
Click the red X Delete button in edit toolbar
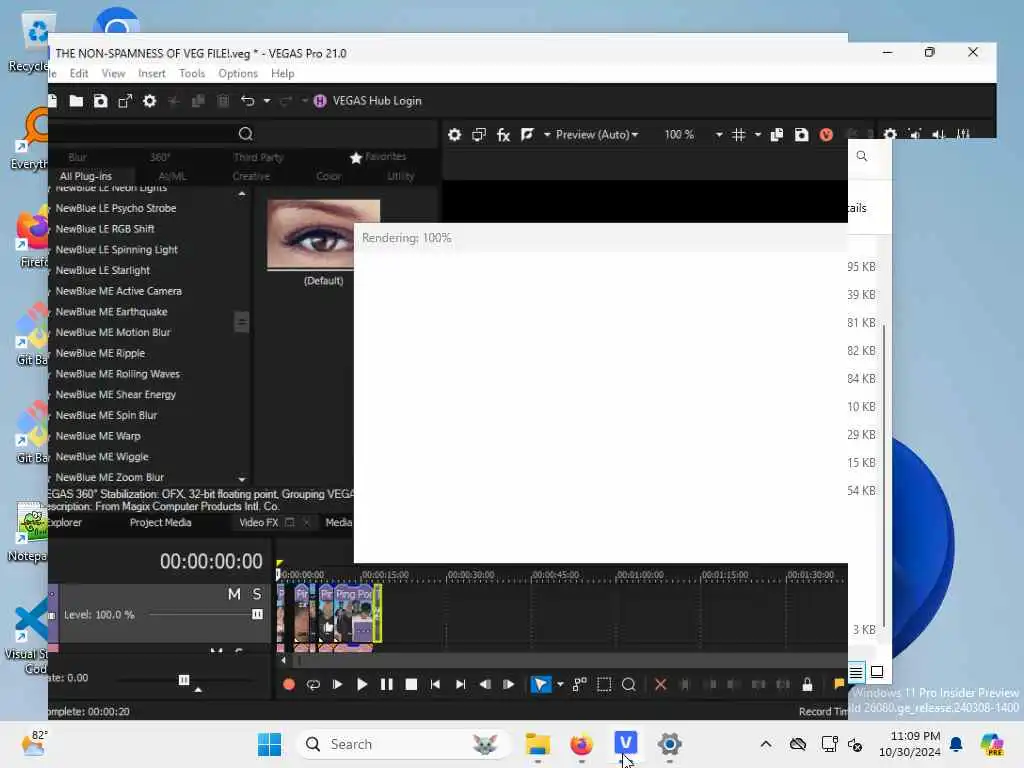660,684
